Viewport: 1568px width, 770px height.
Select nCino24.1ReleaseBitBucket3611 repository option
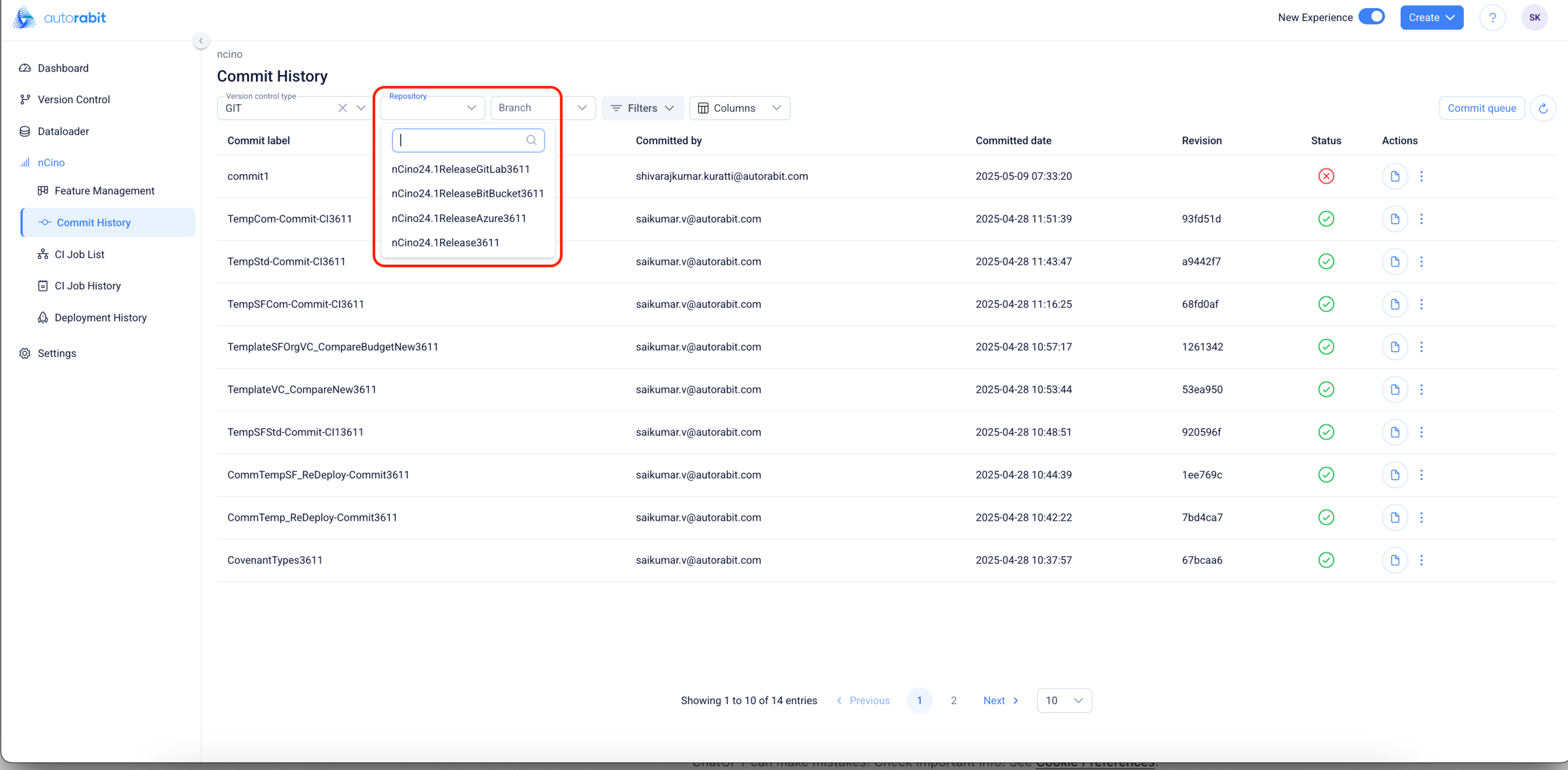(468, 193)
